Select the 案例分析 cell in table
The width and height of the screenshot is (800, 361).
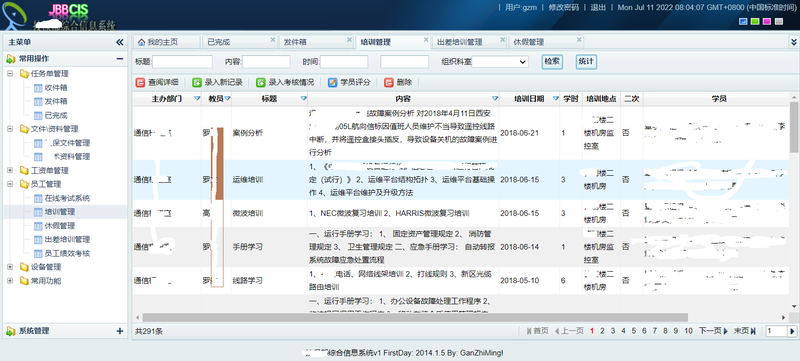point(269,133)
